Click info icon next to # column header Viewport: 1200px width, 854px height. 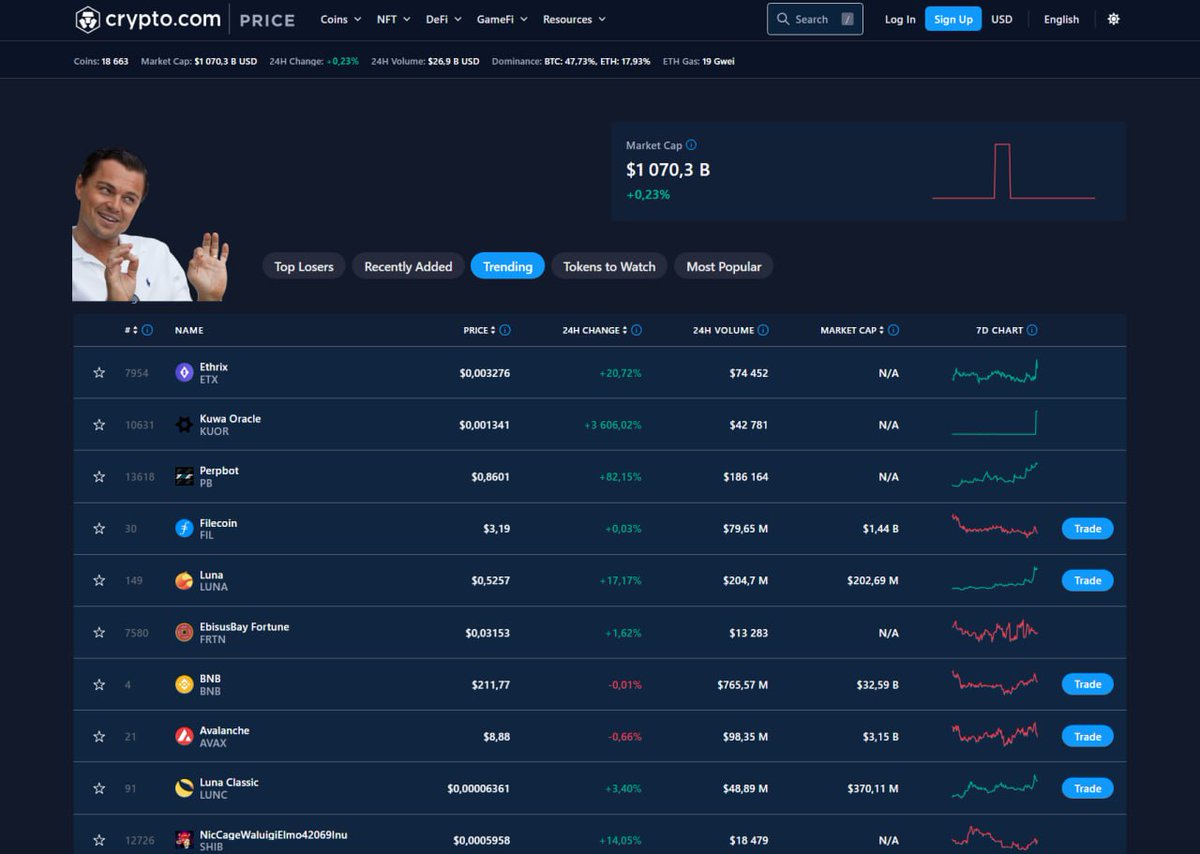click(x=147, y=330)
